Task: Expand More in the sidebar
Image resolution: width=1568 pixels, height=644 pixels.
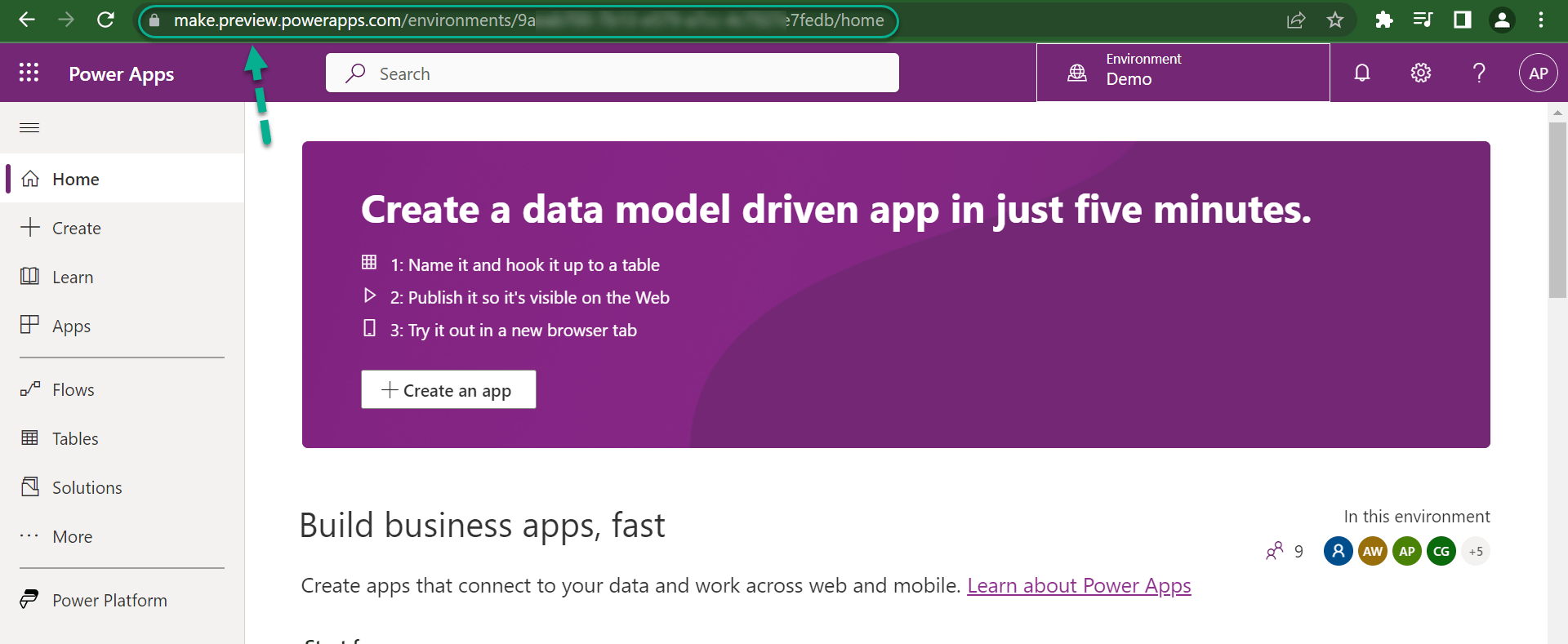Action: coord(122,536)
